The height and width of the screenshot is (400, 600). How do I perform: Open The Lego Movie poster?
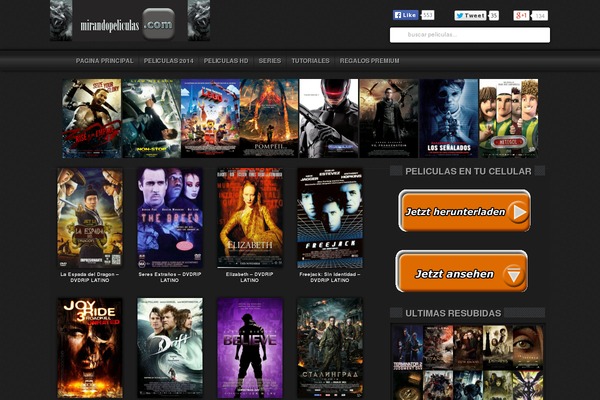[x=210, y=118]
